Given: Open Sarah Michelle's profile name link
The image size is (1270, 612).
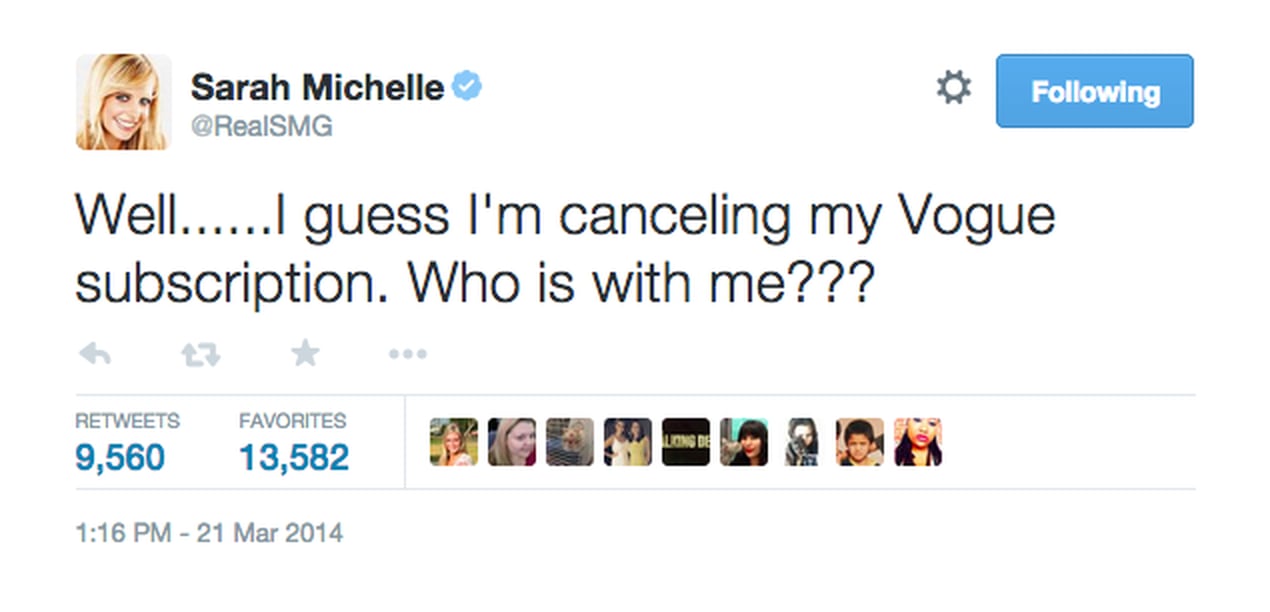Looking at the screenshot, I should click(x=316, y=87).
